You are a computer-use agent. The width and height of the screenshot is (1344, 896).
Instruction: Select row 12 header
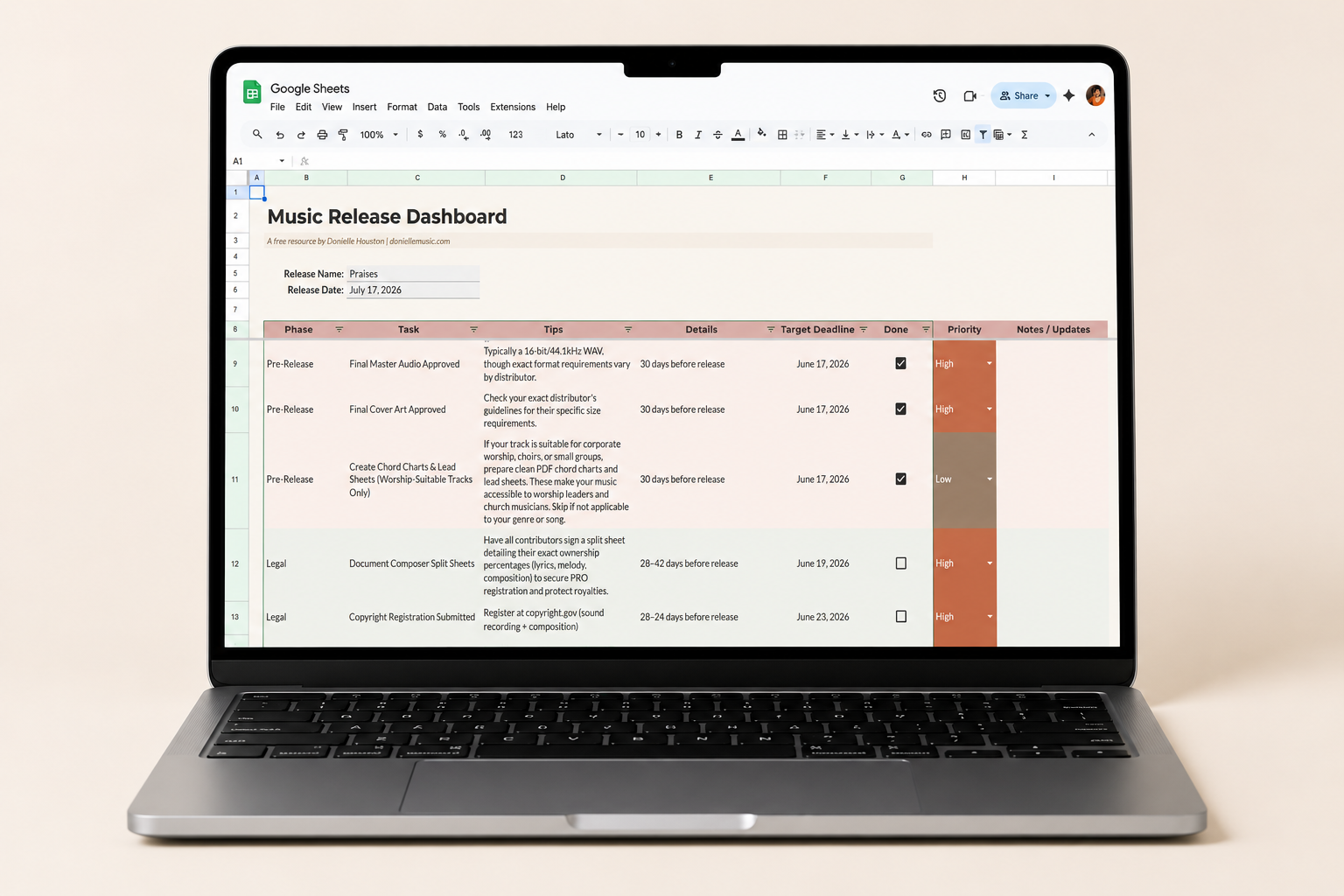click(235, 563)
